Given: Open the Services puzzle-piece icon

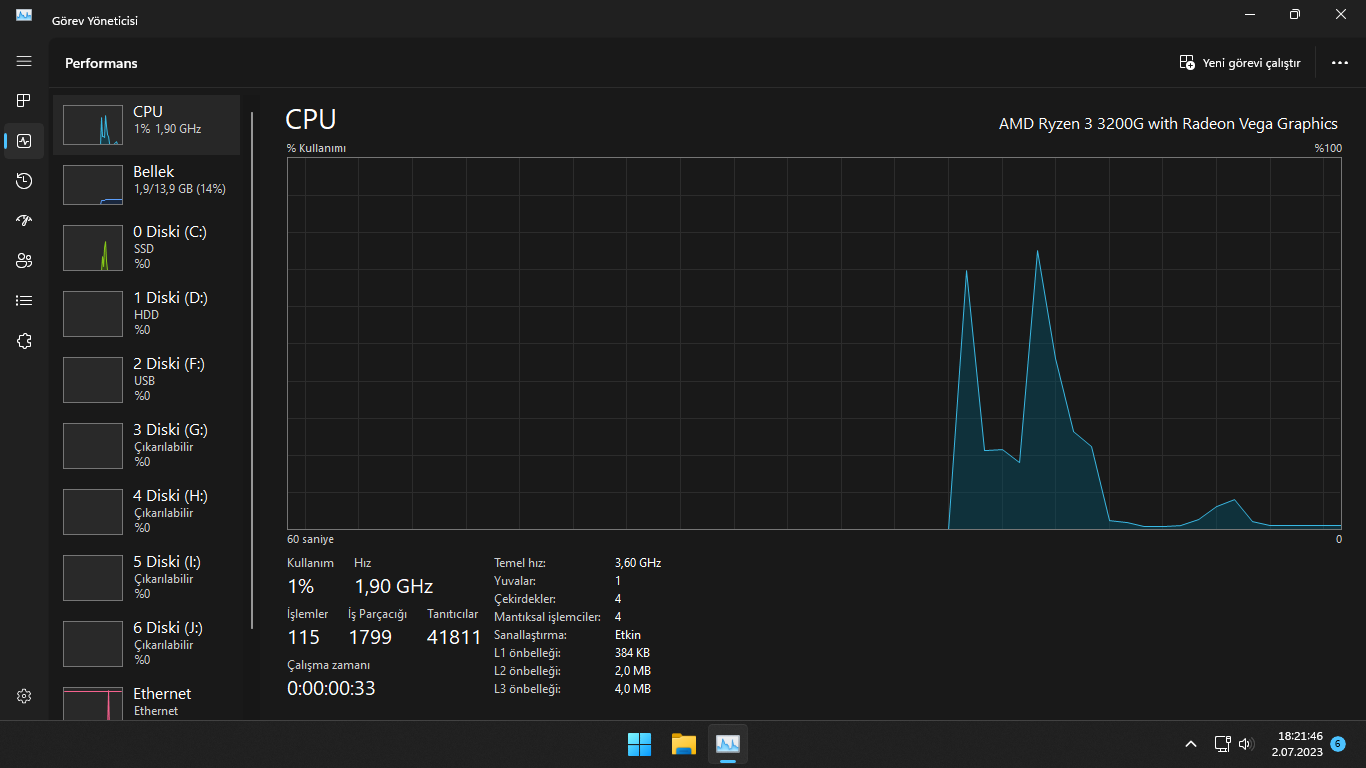Looking at the screenshot, I should 24,341.
